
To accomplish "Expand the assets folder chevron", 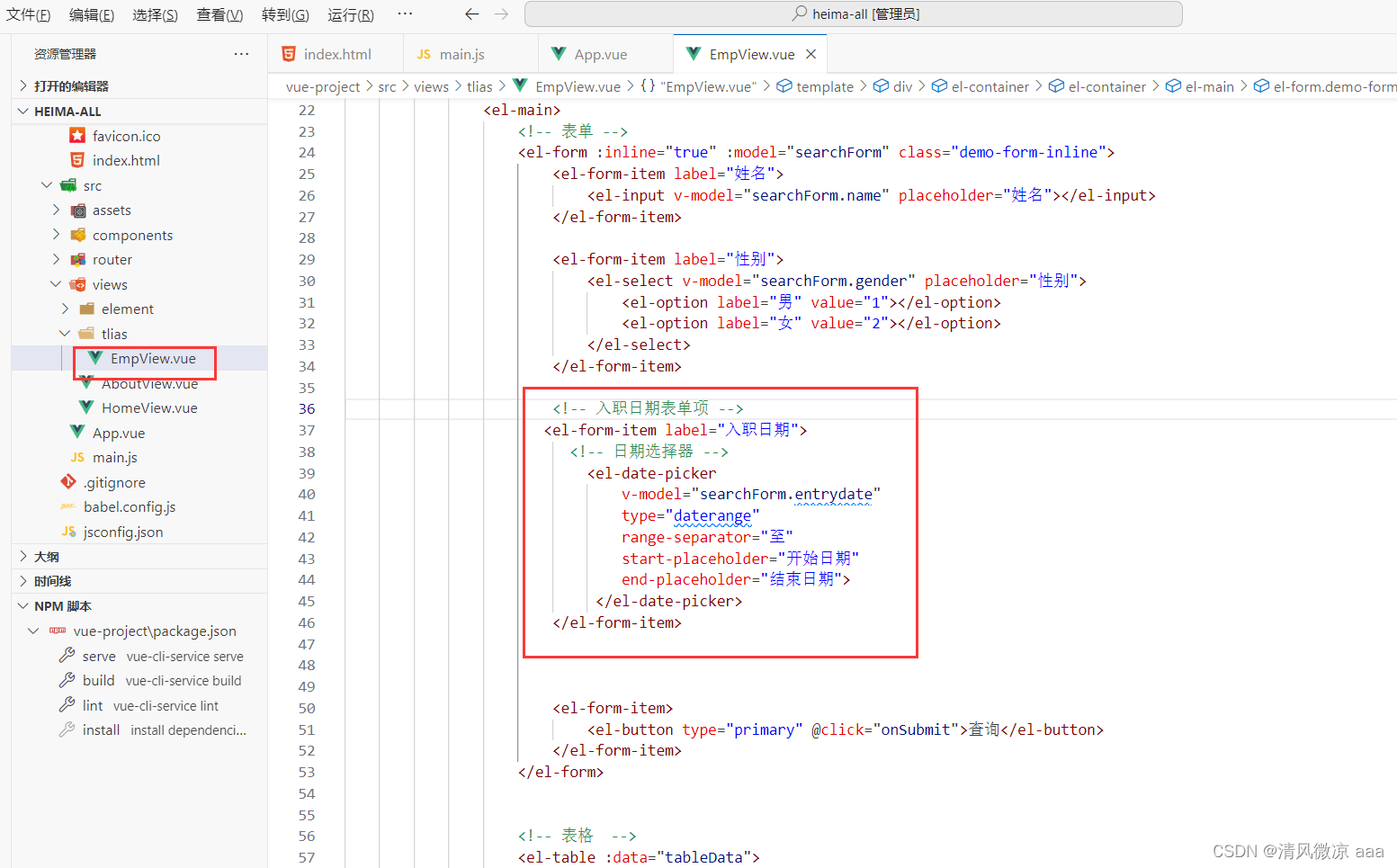I will click(57, 210).
